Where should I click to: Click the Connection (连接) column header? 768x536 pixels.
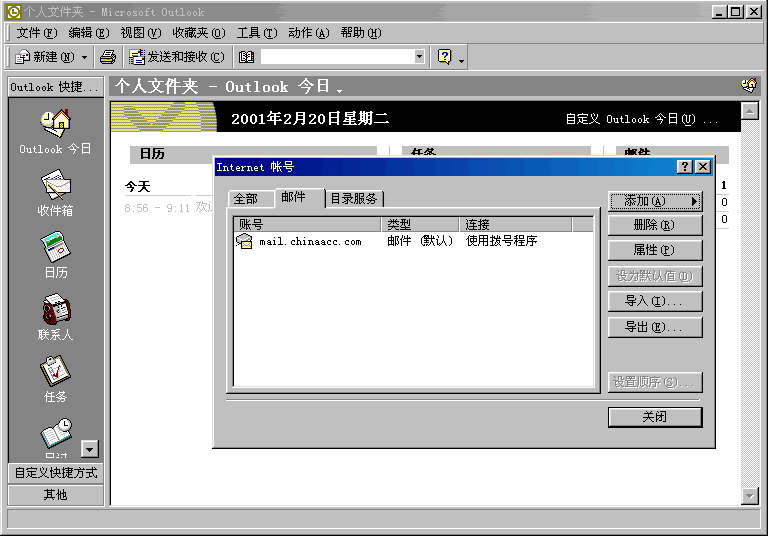[x=515, y=224]
